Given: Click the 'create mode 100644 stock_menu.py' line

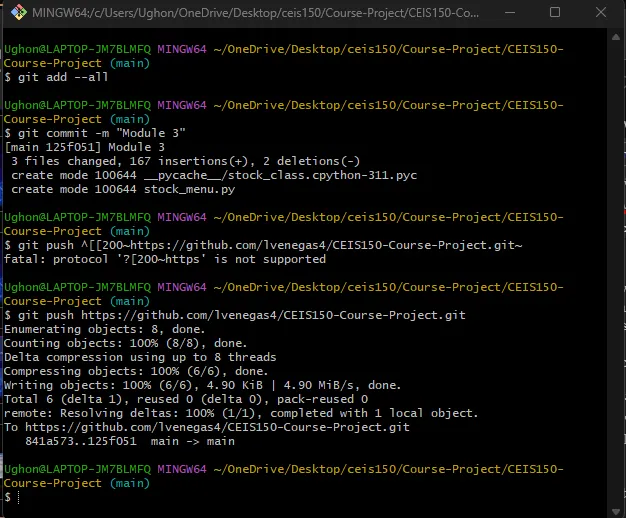Looking at the screenshot, I should click(123, 189).
